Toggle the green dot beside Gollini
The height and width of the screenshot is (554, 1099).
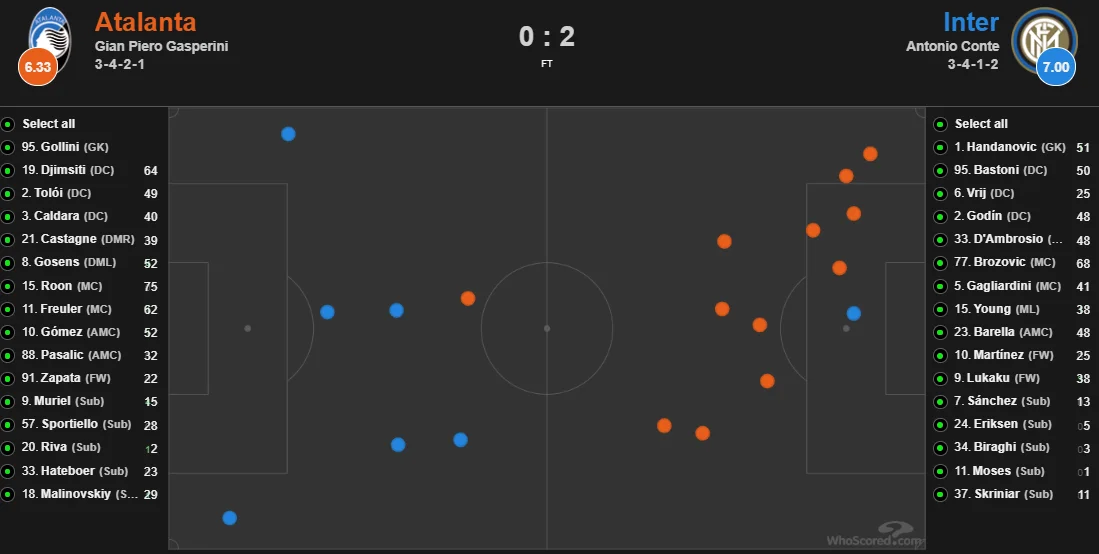point(8,147)
